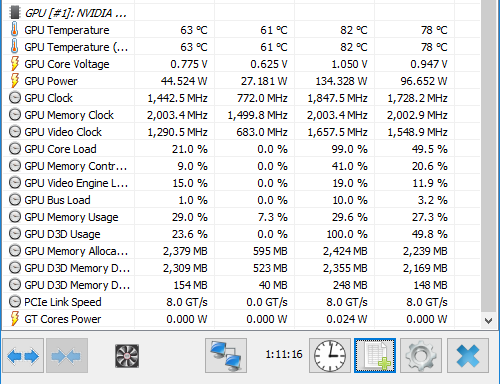Image resolution: width=500 pixels, height=384 pixels.
Task: Click the gauge icon beside GPU Memory Clock
Action: (15, 115)
